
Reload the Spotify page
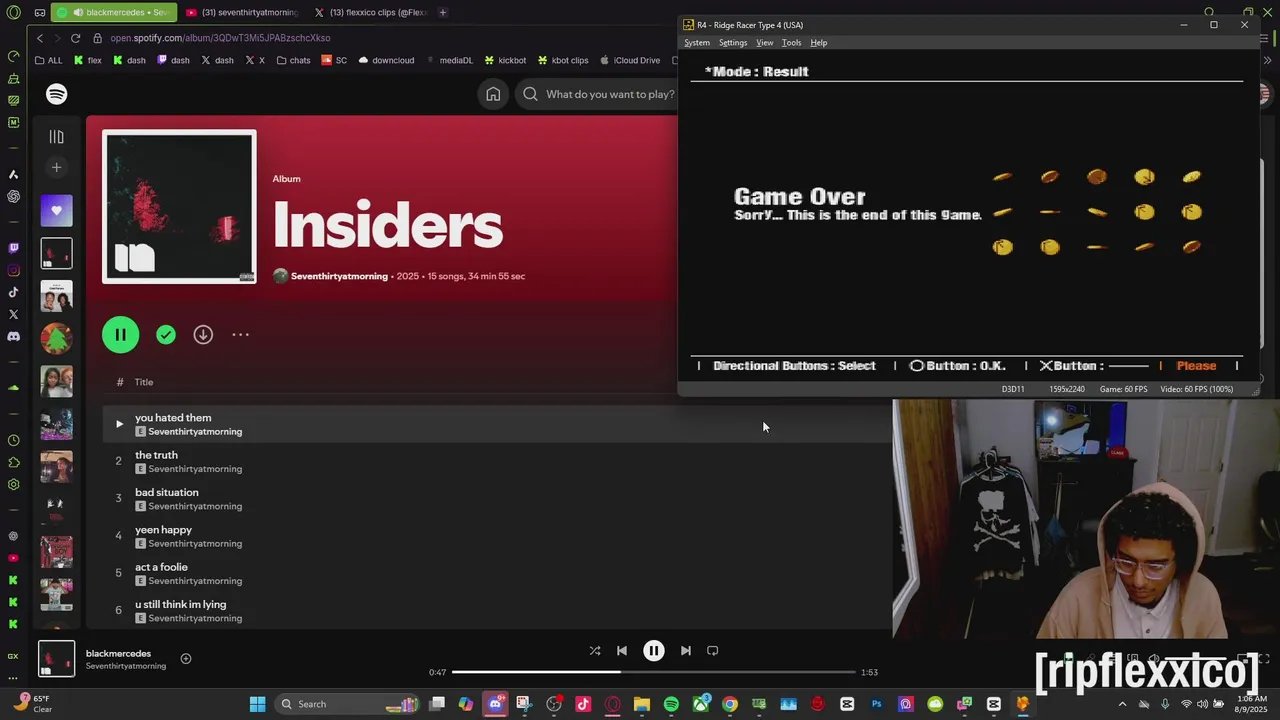(75, 38)
